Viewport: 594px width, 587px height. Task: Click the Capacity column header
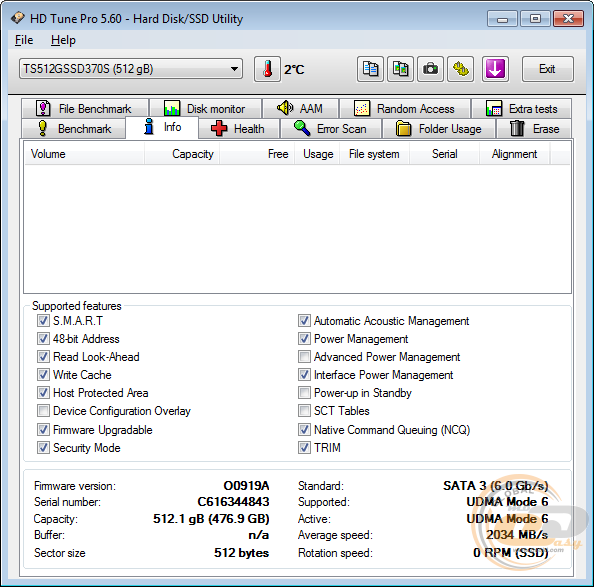click(181, 154)
